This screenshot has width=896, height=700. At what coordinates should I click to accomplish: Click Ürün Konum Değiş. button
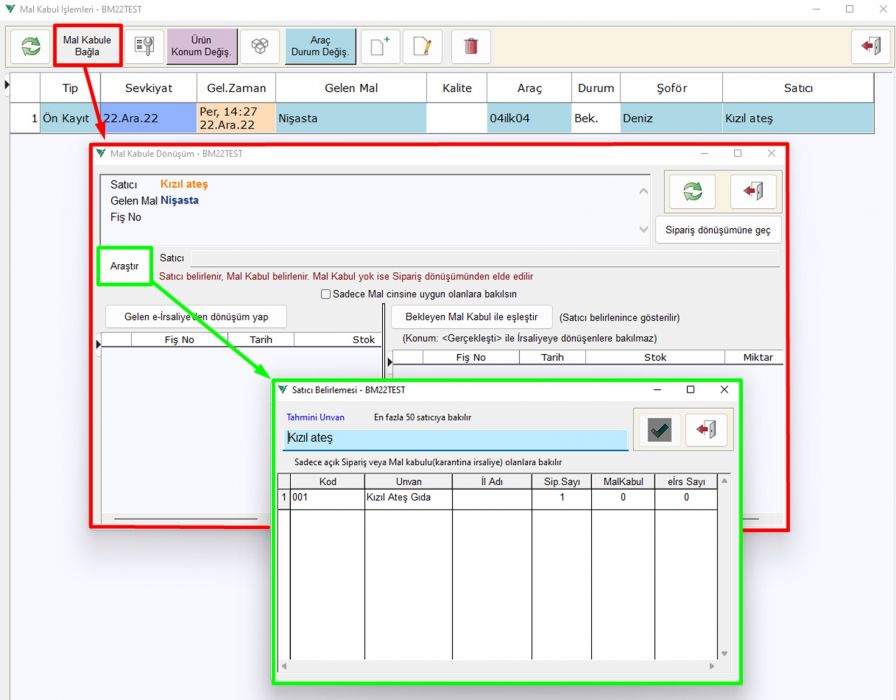[202, 46]
